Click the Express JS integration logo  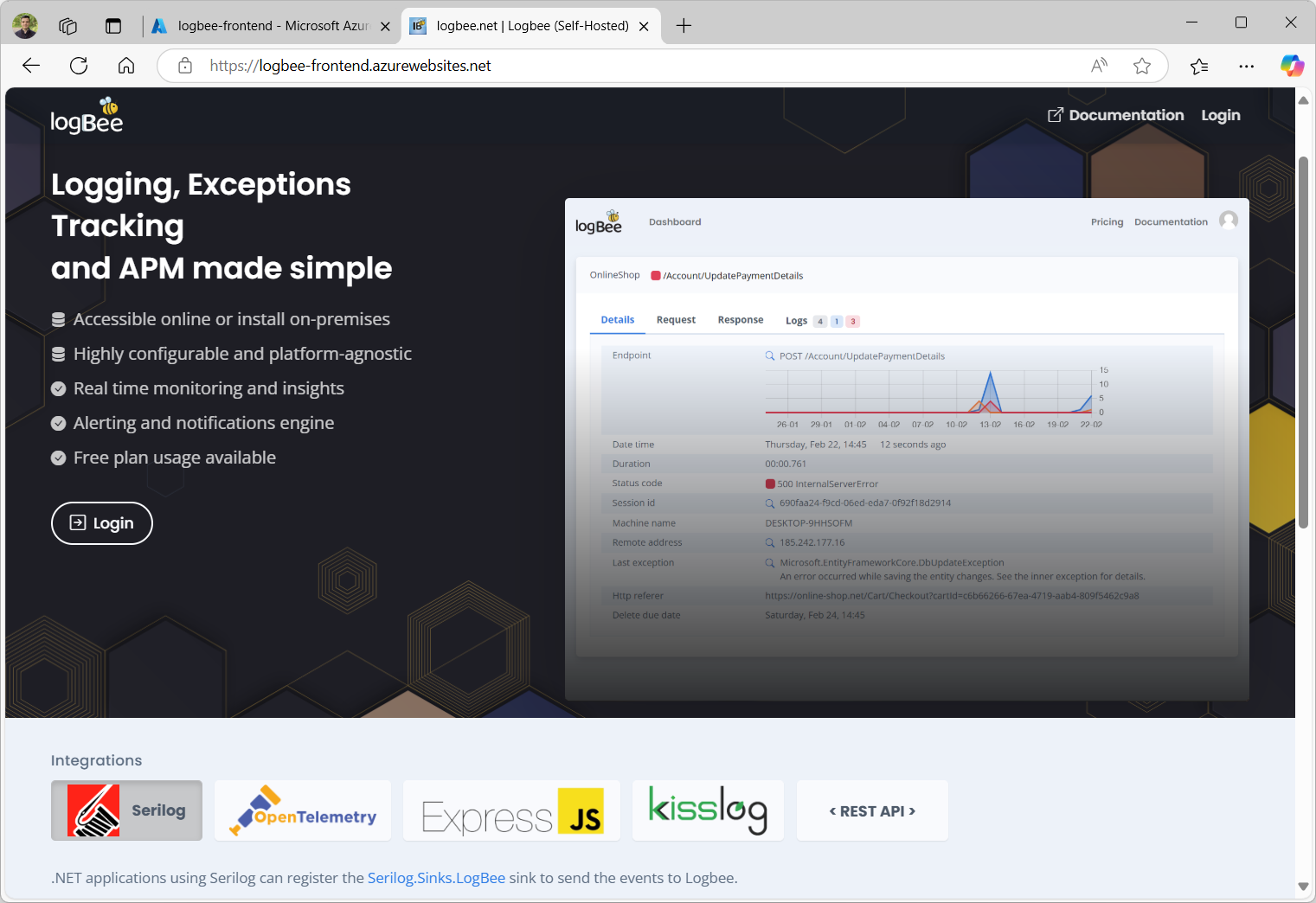[x=510, y=810]
